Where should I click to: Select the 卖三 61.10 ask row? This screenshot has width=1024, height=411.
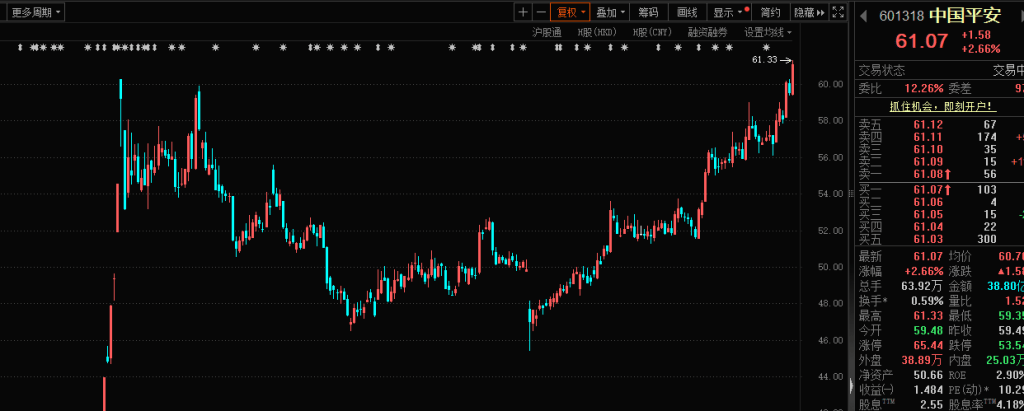tap(939, 149)
